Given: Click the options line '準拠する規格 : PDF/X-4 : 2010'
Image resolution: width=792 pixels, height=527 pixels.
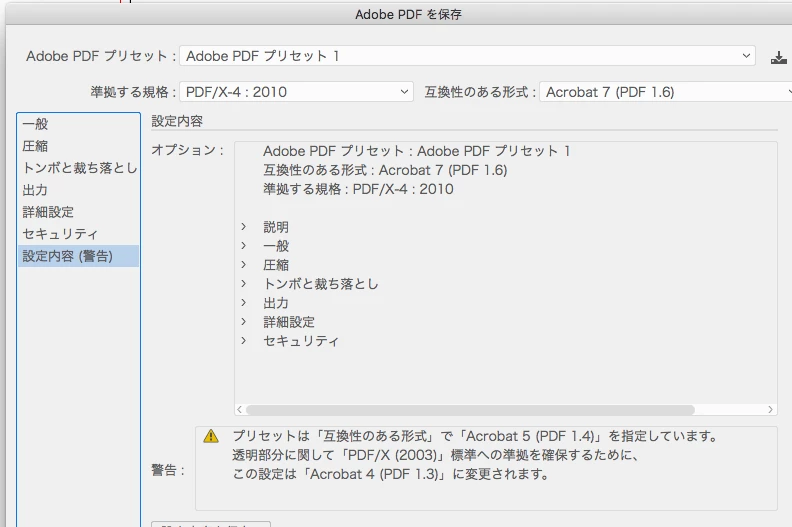Looking at the screenshot, I should pyautogui.click(x=358, y=189).
